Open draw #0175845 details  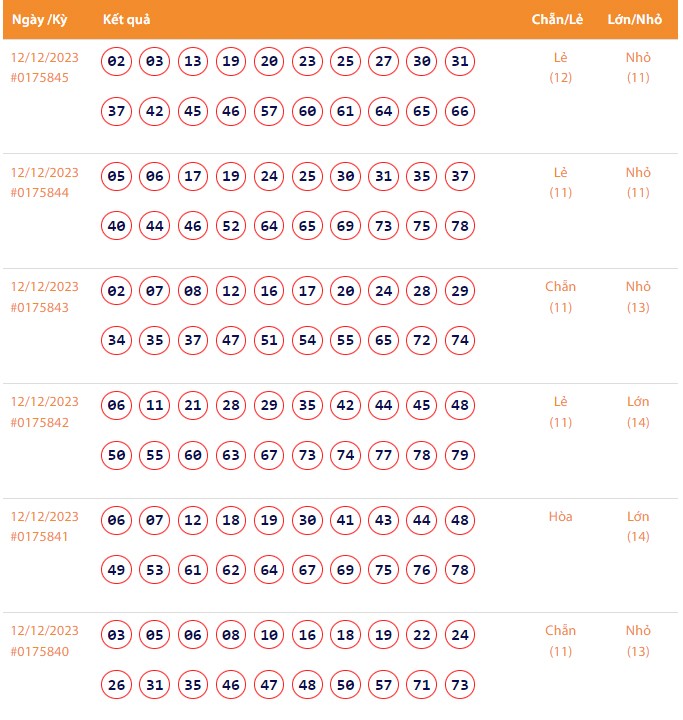(40, 77)
